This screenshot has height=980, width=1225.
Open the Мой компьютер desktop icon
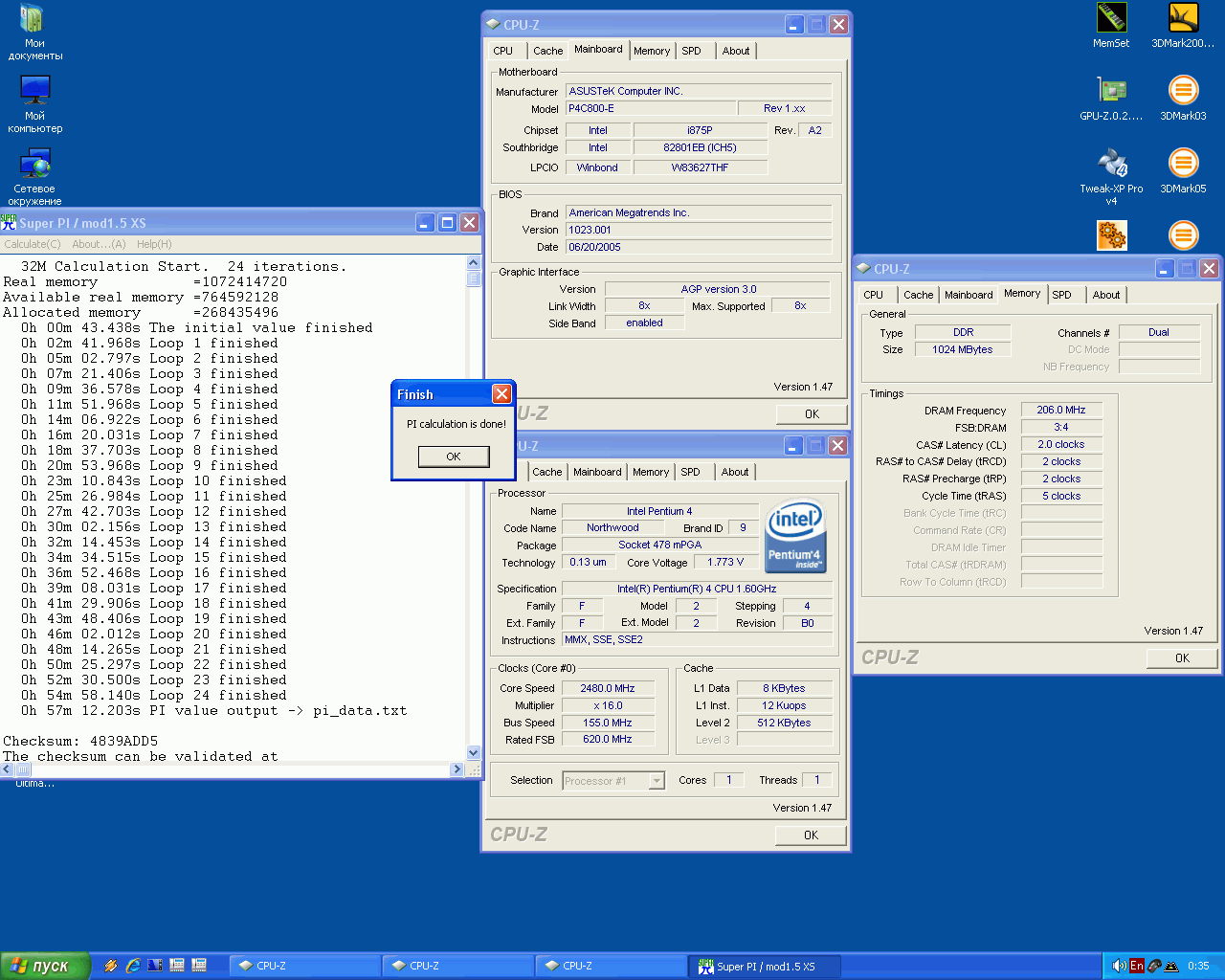(x=34, y=104)
